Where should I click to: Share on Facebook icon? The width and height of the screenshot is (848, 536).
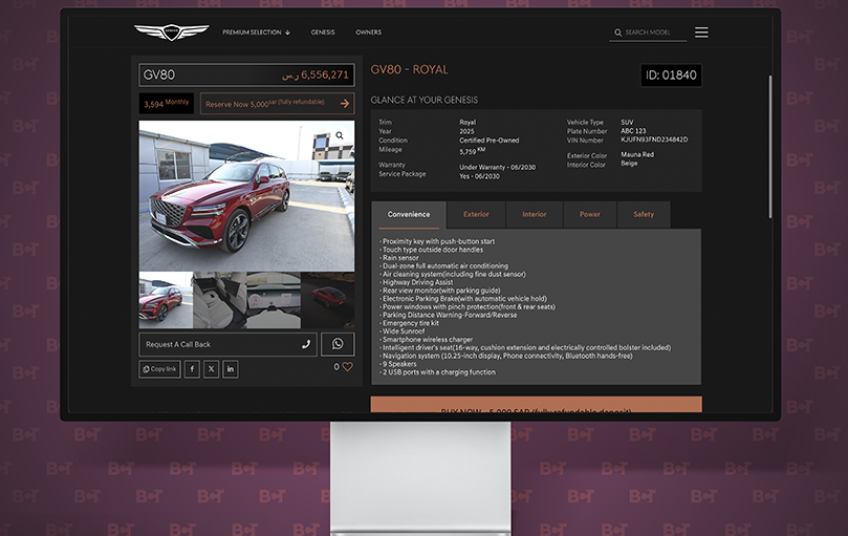(192, 369)
